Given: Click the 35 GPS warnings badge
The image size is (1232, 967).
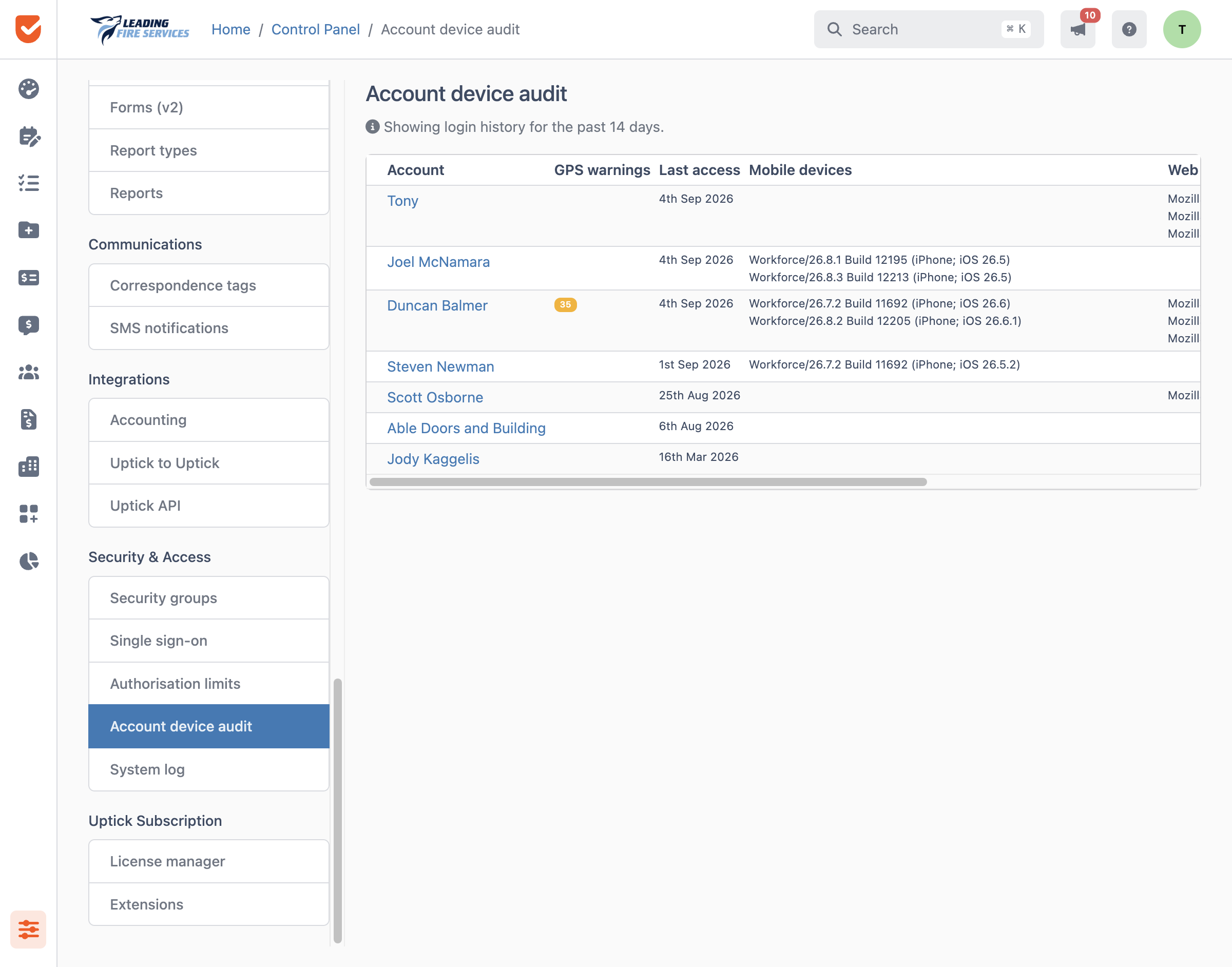Looking at the screenshot, I should (x=565, y=304).
